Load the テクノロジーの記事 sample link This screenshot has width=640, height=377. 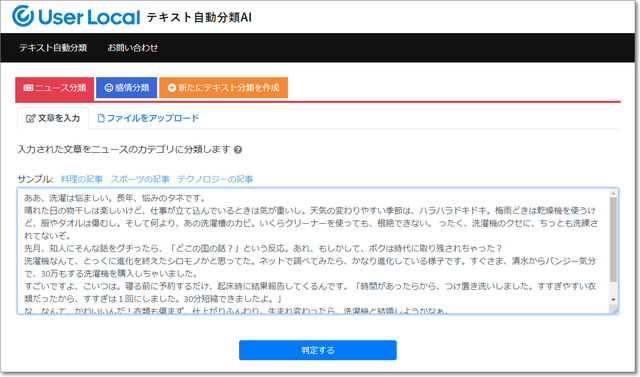point(215,179)
